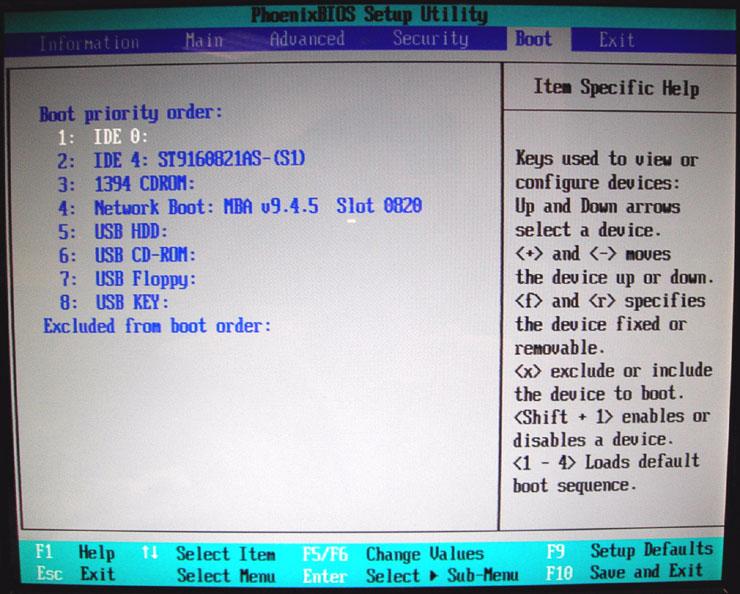Viewport: 740px width, 594px height.
Task: Click F10 Save and Exit in footer
Action: [625, 572]
